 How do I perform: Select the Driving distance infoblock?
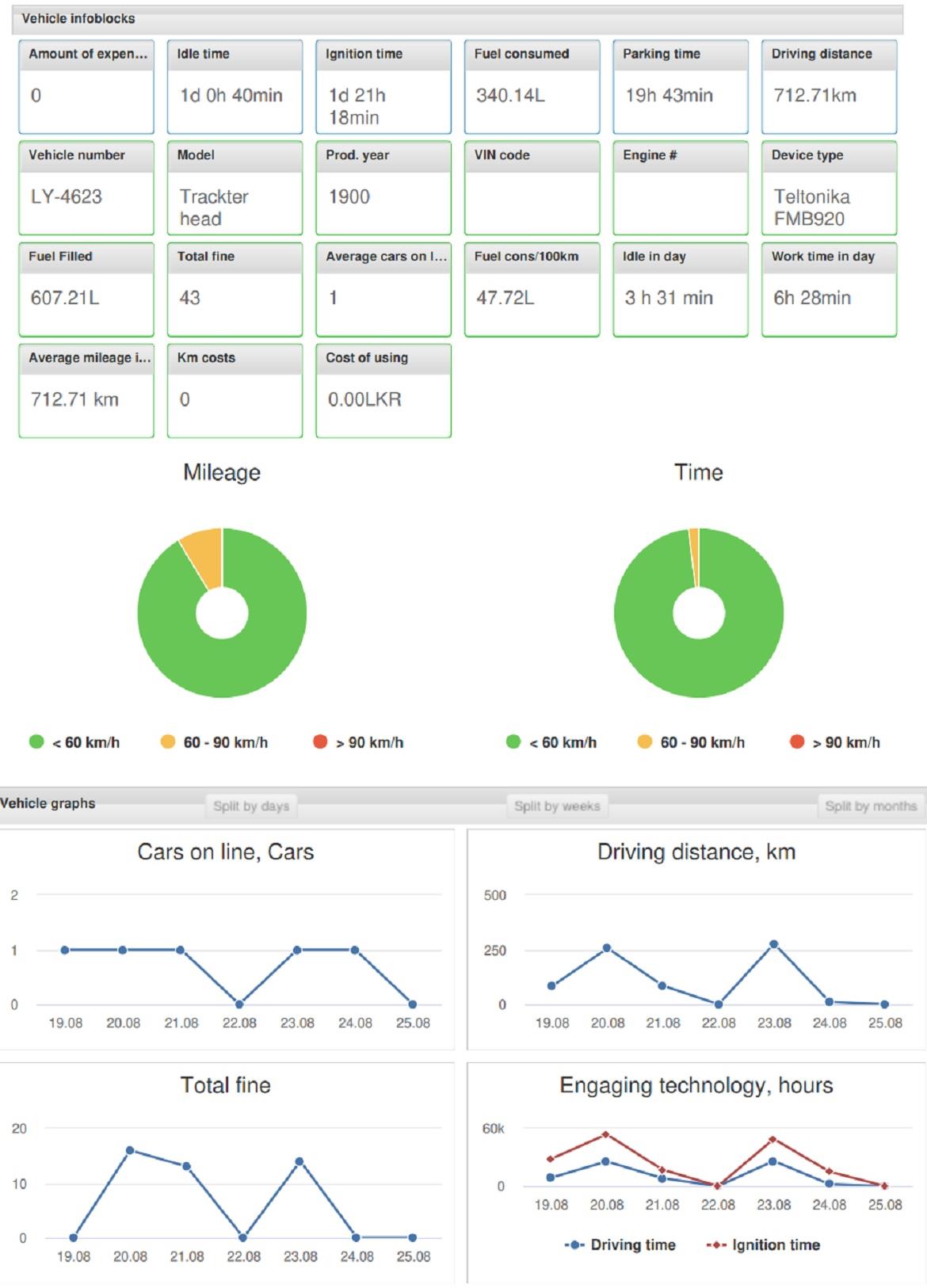tap(830, 87)
